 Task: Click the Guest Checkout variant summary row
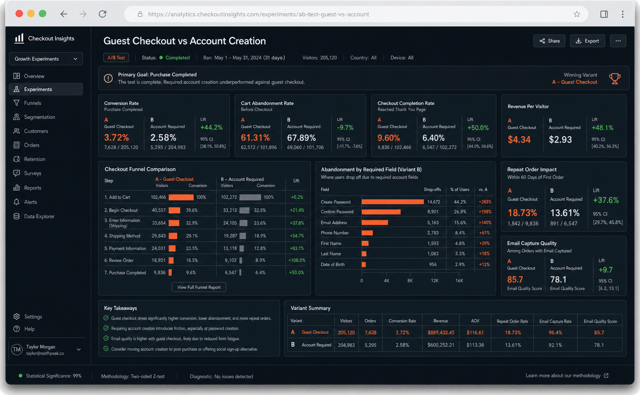click(x=455, y=333)
